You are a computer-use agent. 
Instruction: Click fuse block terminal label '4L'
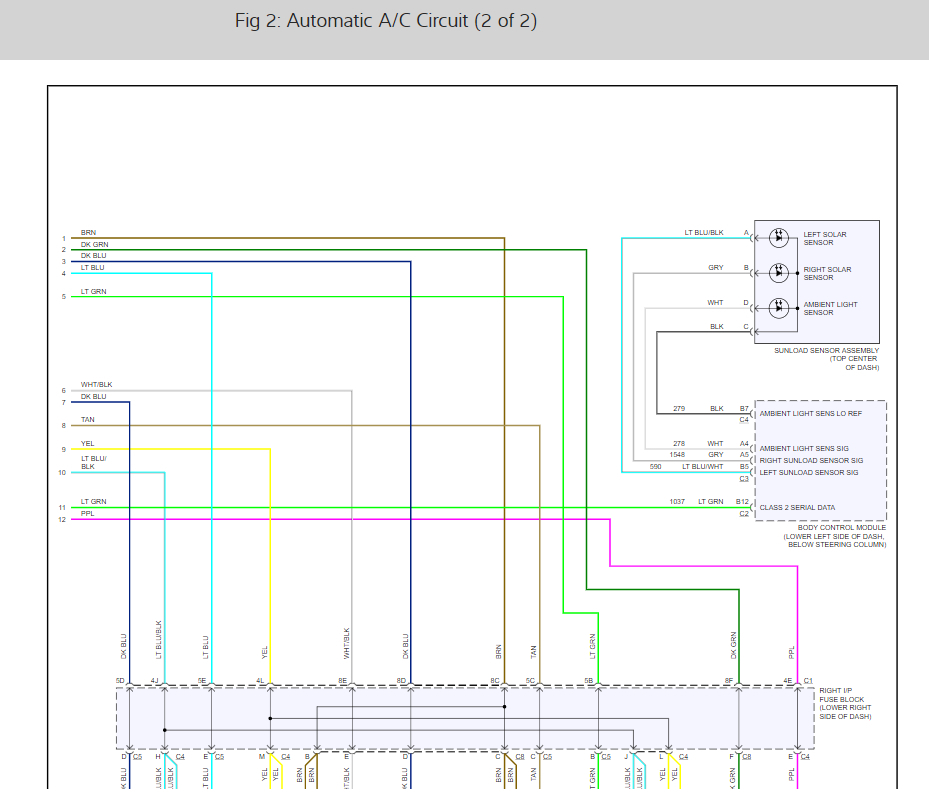coord(260,681)
